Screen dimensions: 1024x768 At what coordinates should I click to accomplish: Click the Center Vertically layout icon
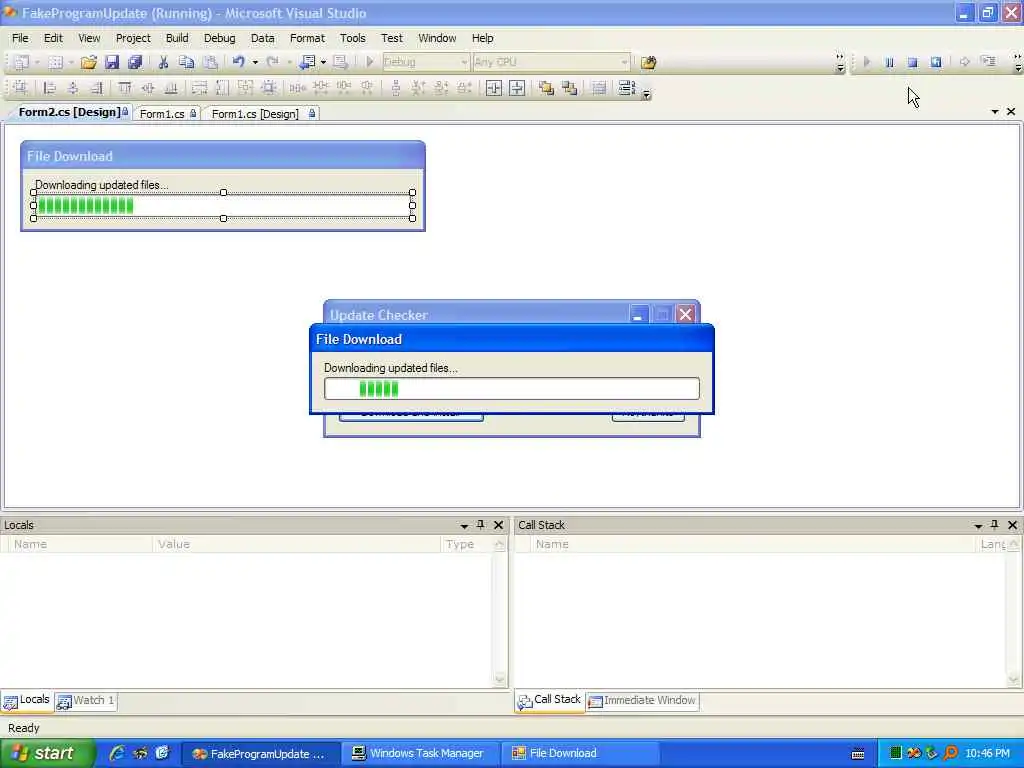click(x=517, y=88)
